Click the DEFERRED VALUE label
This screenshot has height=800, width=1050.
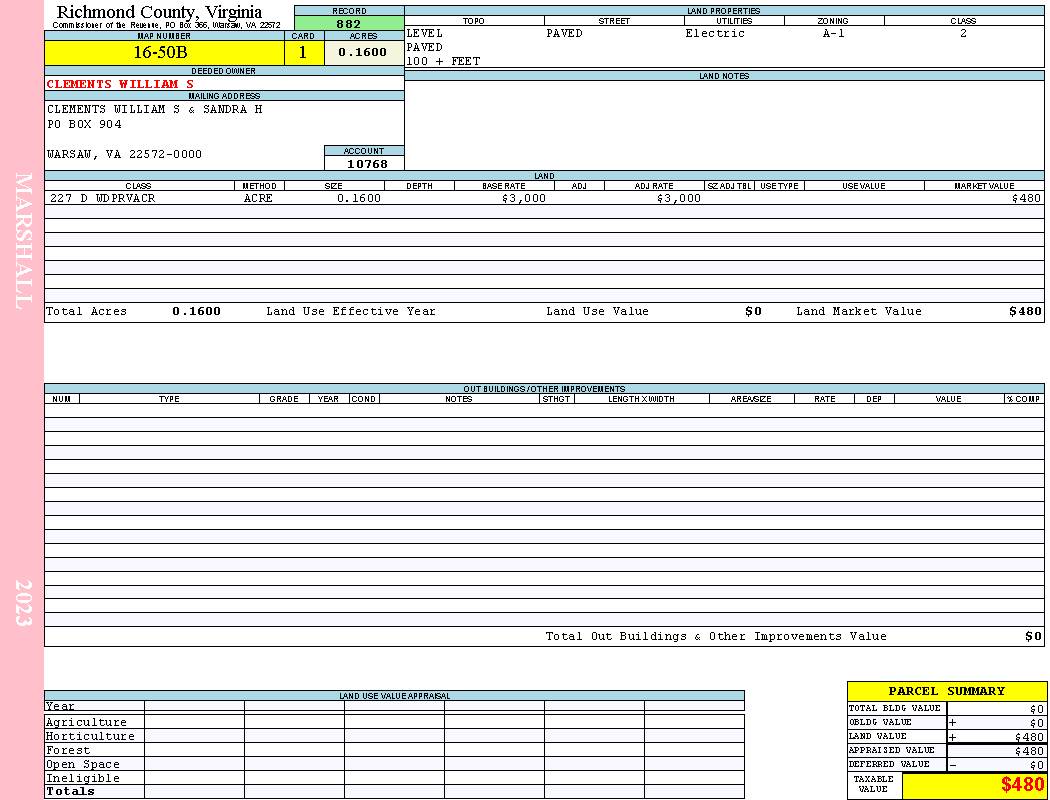(x=889, y=764)
